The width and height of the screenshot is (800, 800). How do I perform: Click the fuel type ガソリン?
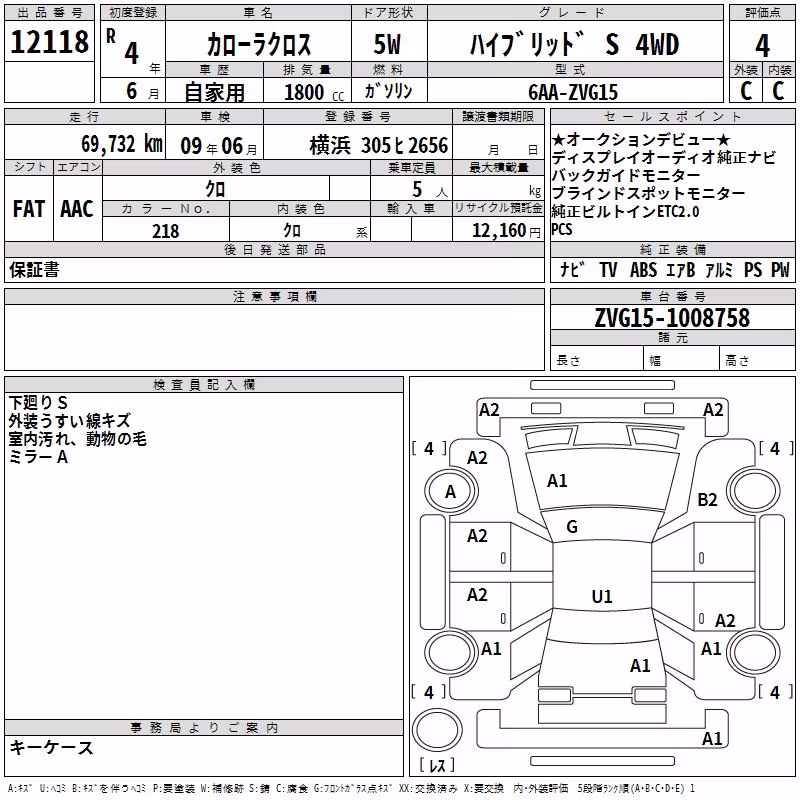click(x=388, y=91)
